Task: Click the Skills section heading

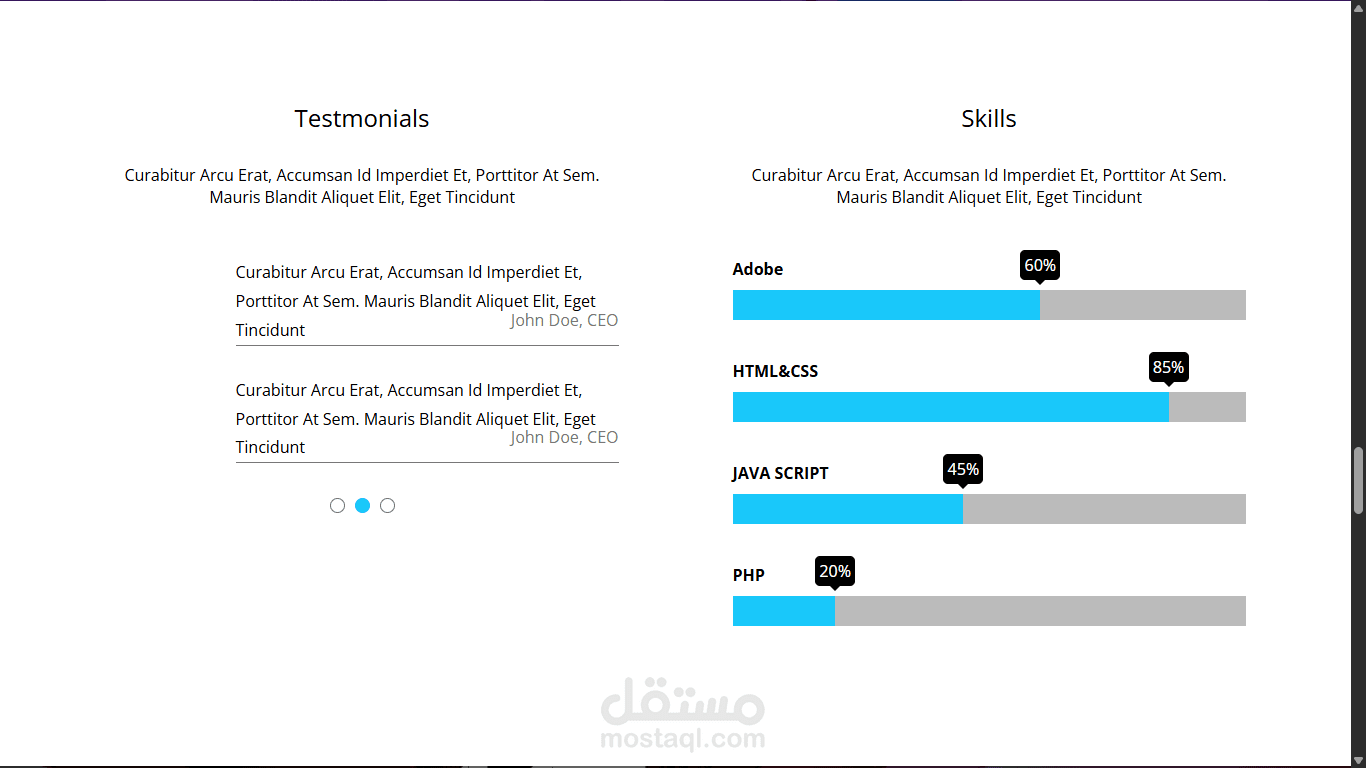Action: click(989, 119)
